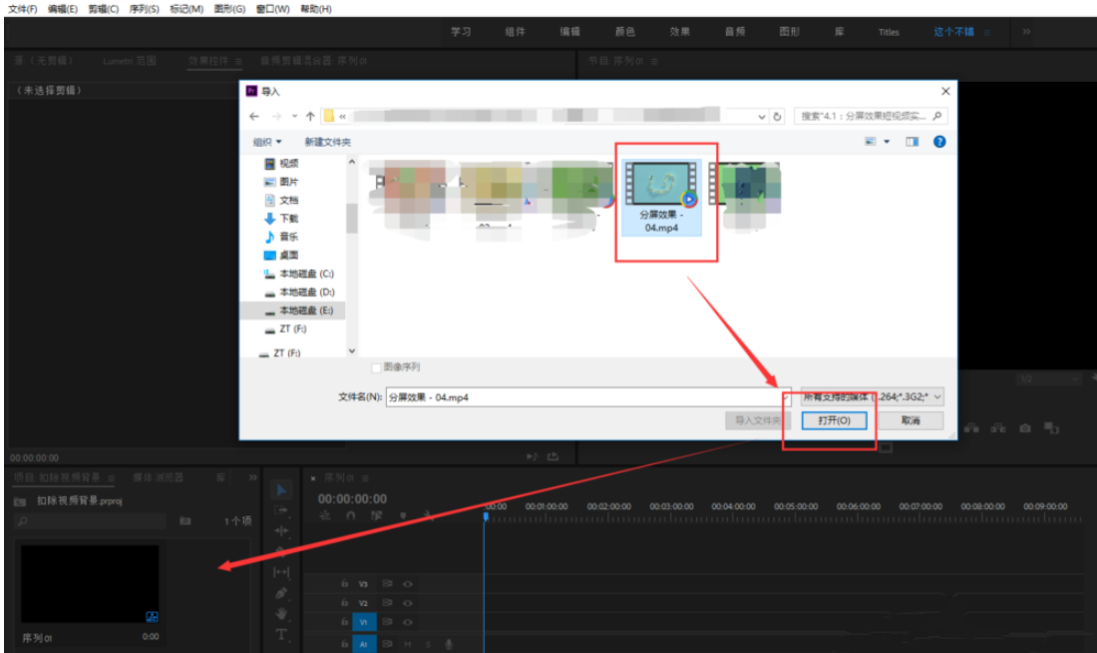Open the 序列(S) menu
This screenshot has height=653, width=1097.
[x=144, y=9]
